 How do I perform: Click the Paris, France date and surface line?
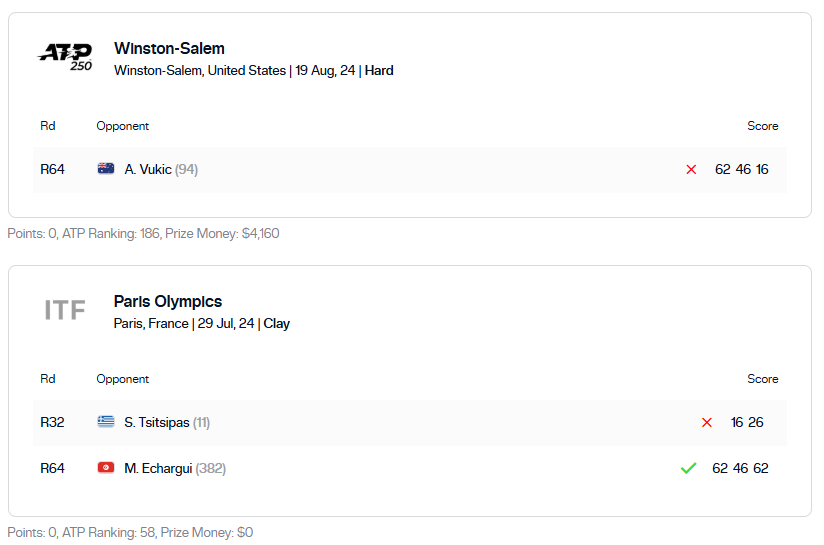coord(202,324)
